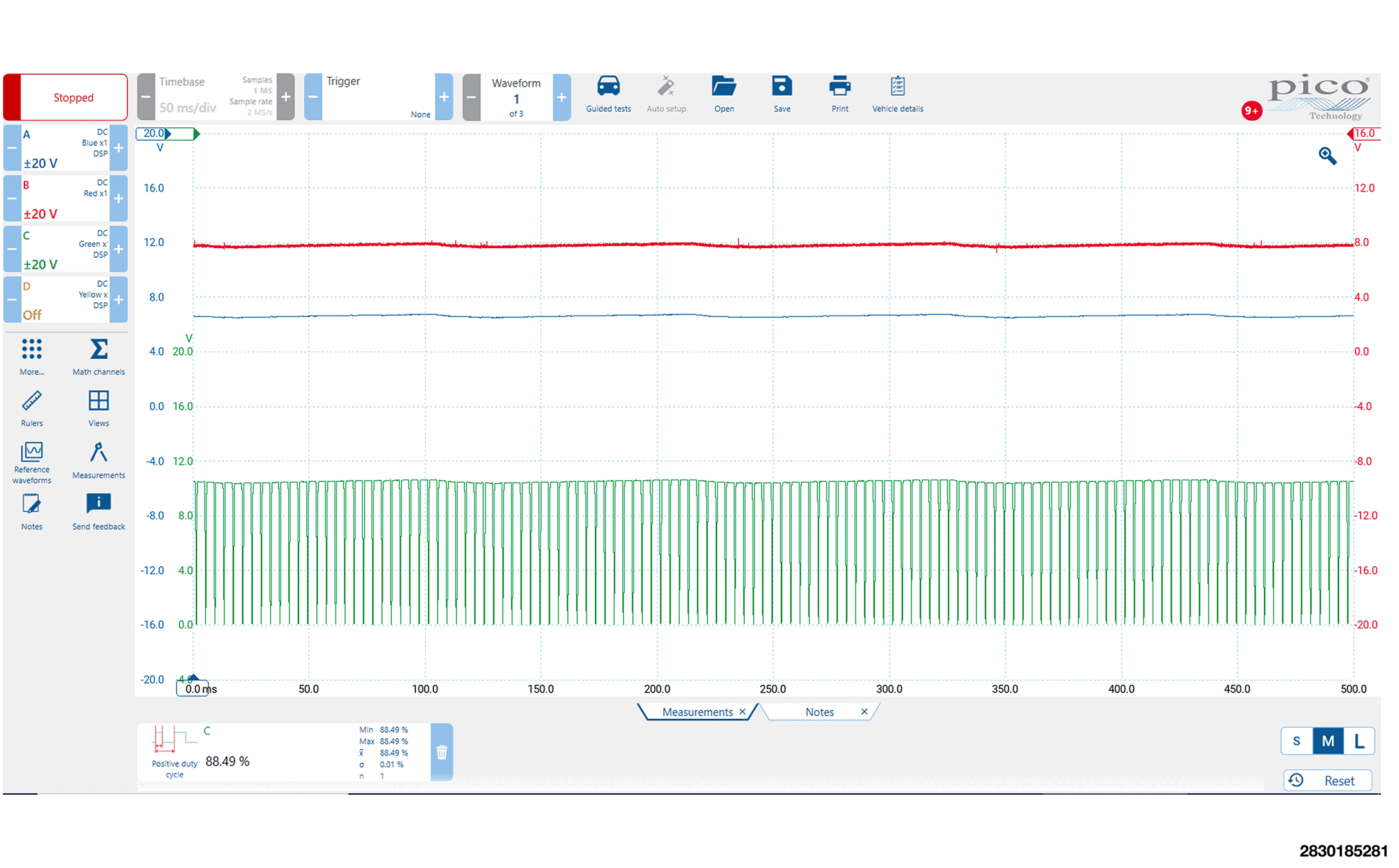
Task: Select large L size option
Action: pos(1358,741)
